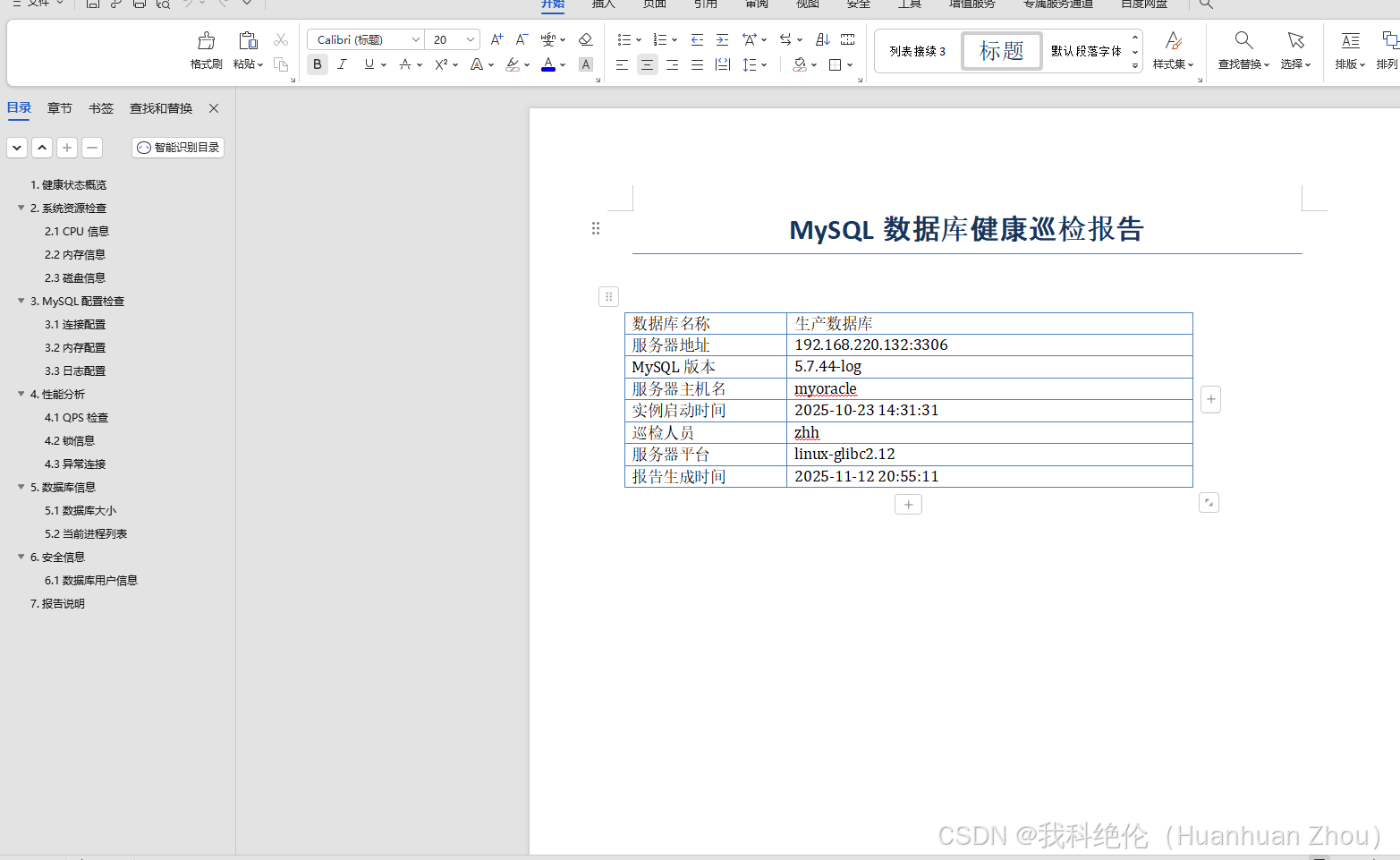Toggle center alignment button

tap(647, 64)
